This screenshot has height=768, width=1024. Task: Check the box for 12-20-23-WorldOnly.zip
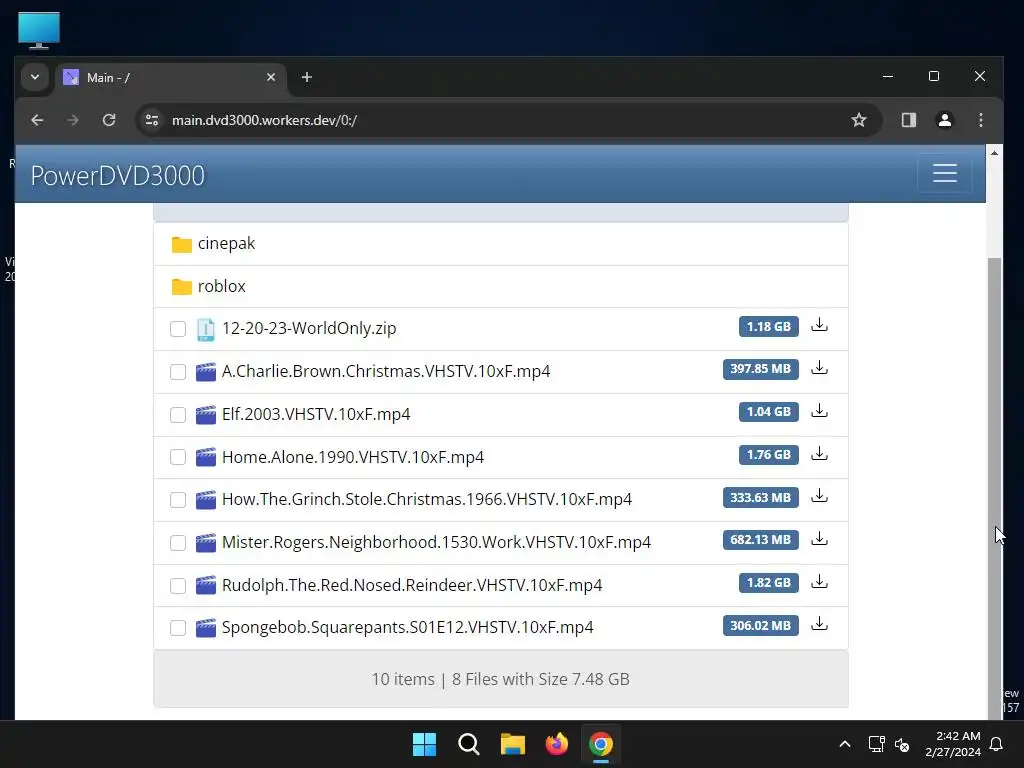[178, 329]
